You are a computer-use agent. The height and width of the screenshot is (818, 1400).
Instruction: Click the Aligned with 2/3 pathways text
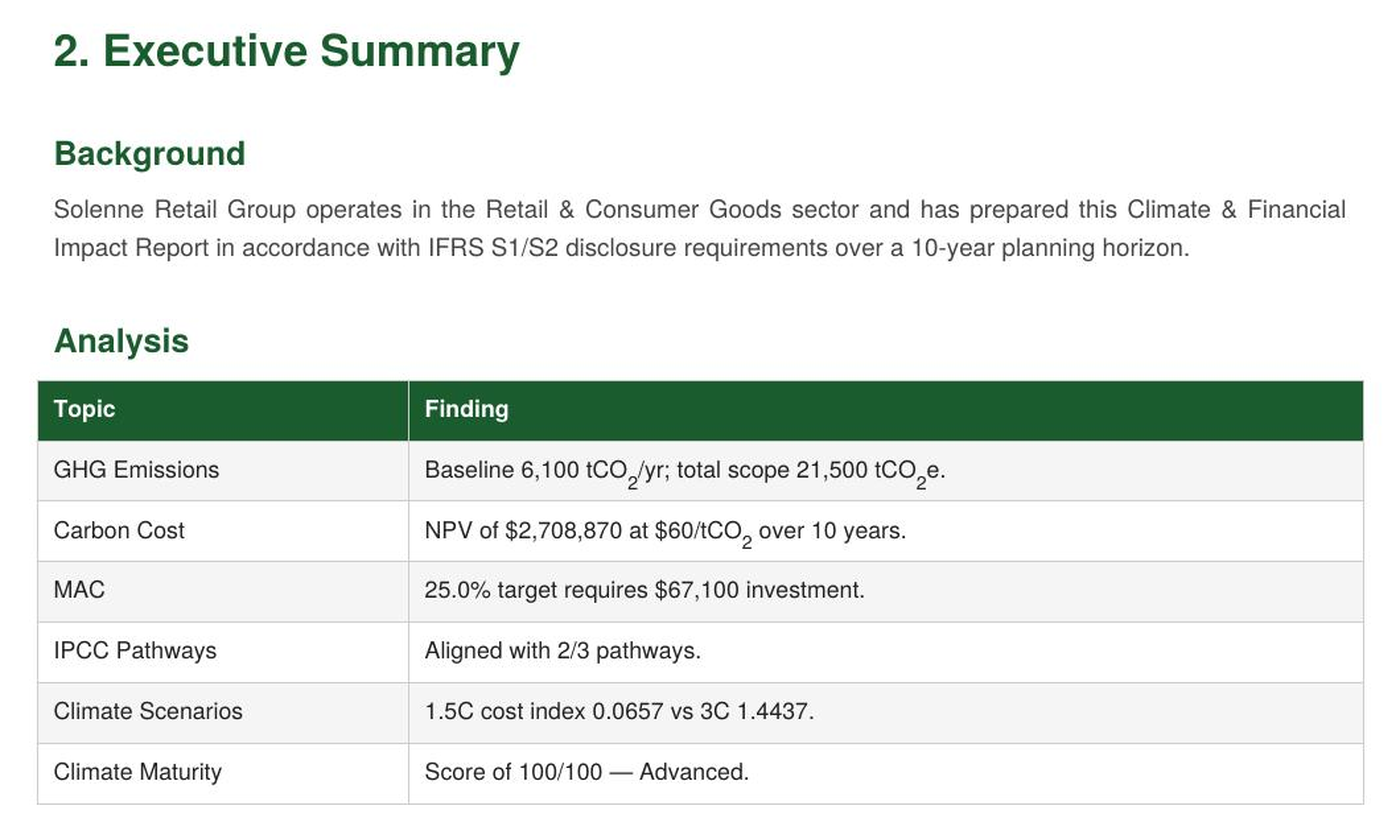[x=563, y=651]
